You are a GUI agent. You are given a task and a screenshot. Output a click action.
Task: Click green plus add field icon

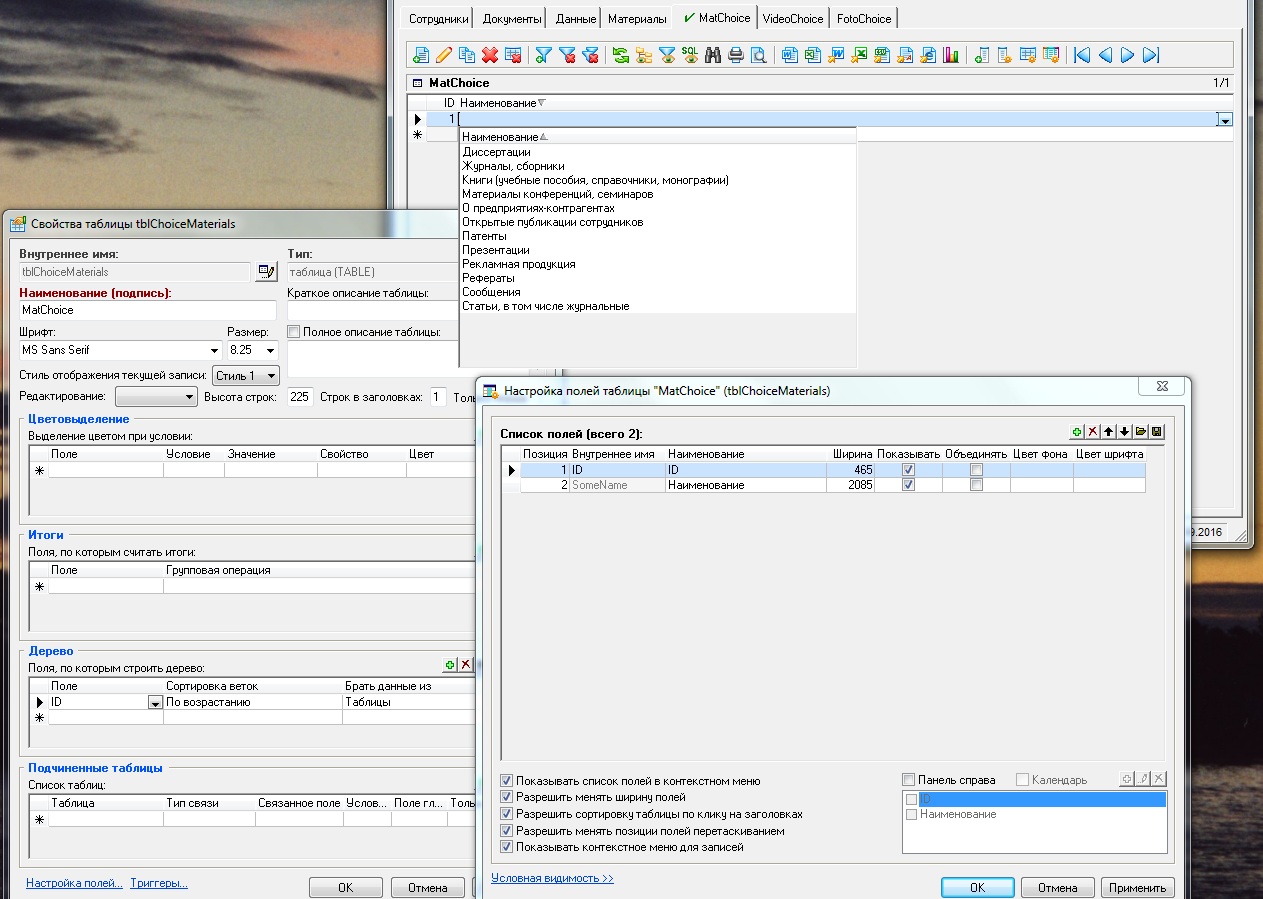(x=1077, y=432)
